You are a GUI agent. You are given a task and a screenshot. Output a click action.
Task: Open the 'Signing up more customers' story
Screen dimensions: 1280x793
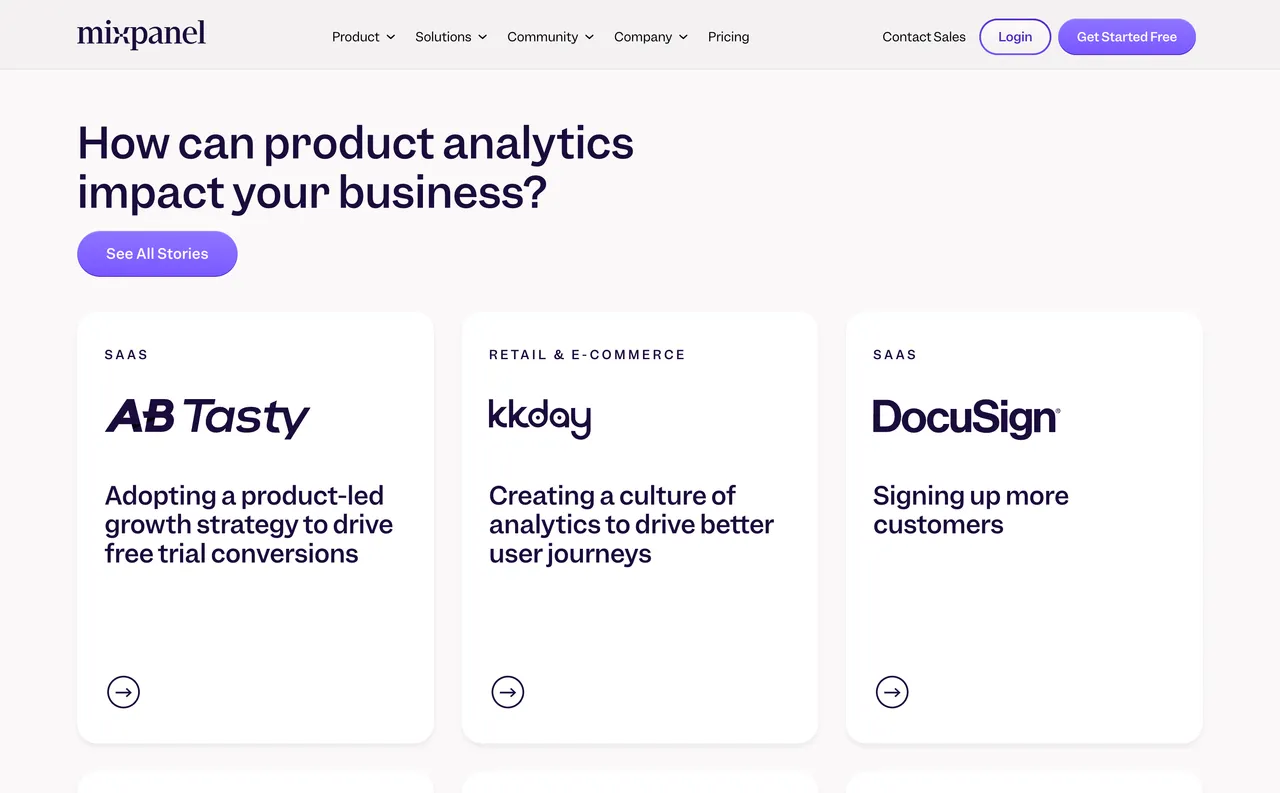pos(970,509)
